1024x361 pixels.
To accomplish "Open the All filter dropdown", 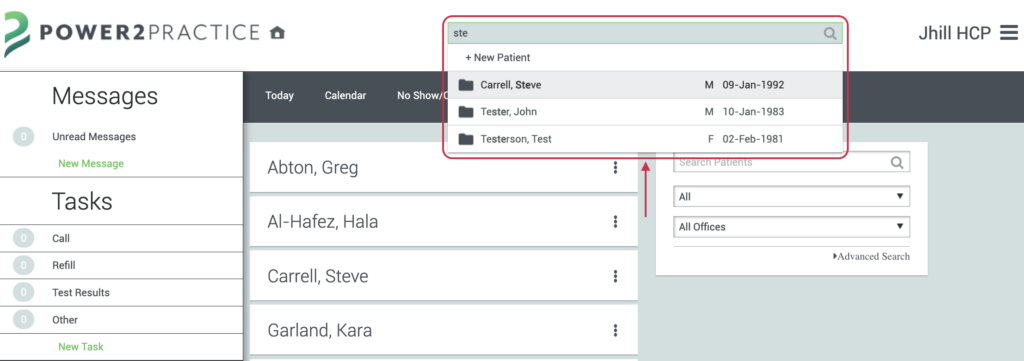I will pyautogui.click(x=792, y=196).
